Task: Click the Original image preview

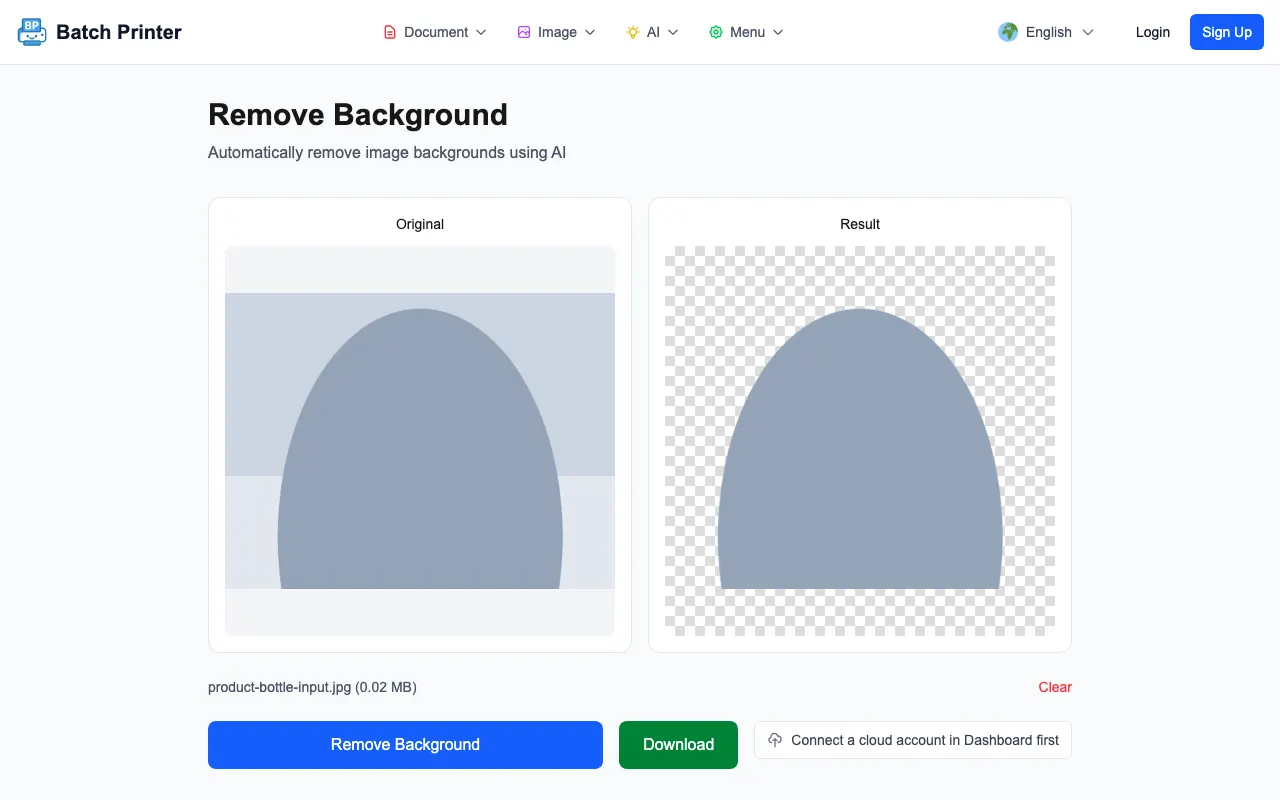Action: (x=420, y=441)
